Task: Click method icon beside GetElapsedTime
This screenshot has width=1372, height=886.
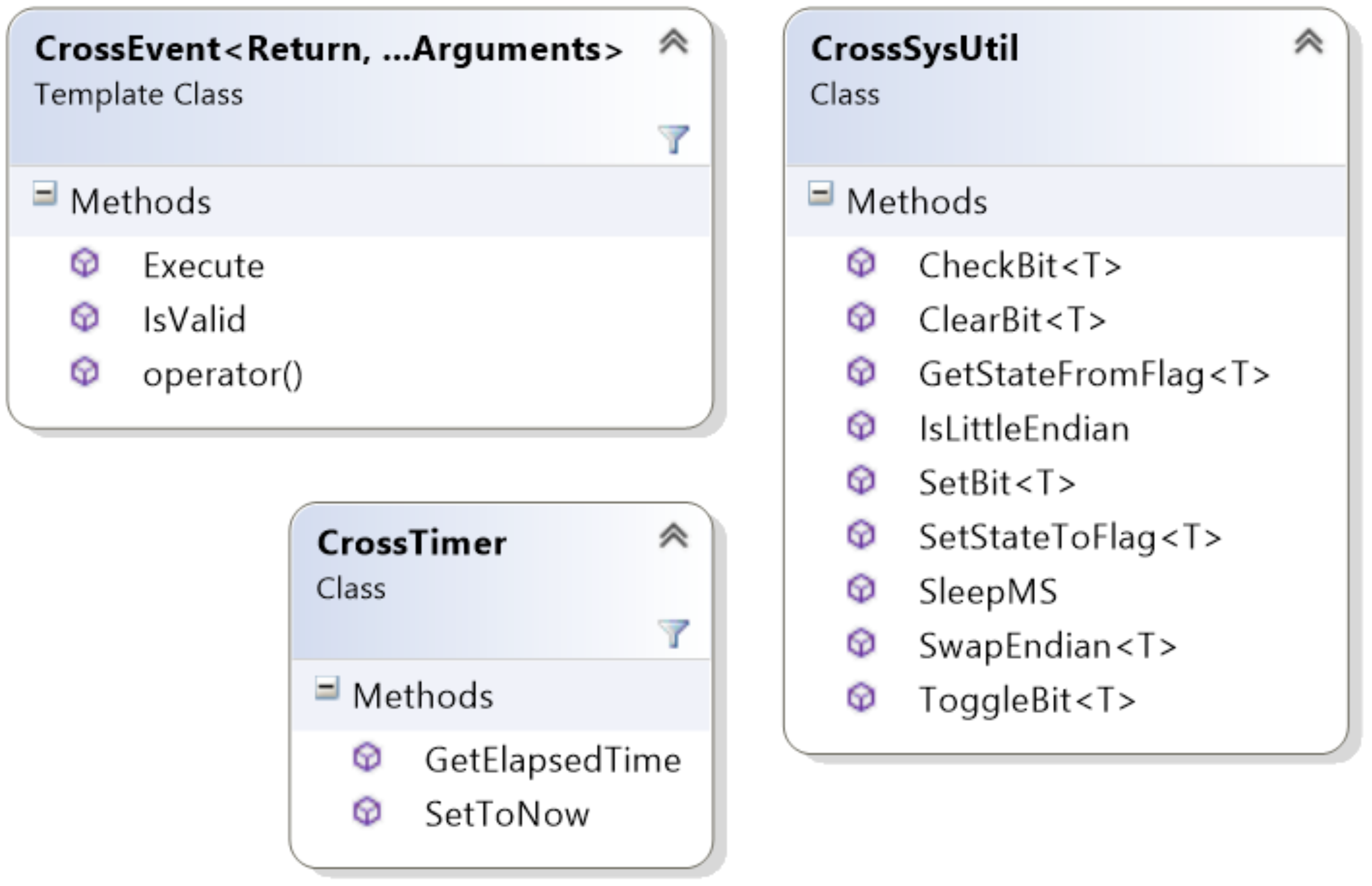Action: (x=367, y=758)
